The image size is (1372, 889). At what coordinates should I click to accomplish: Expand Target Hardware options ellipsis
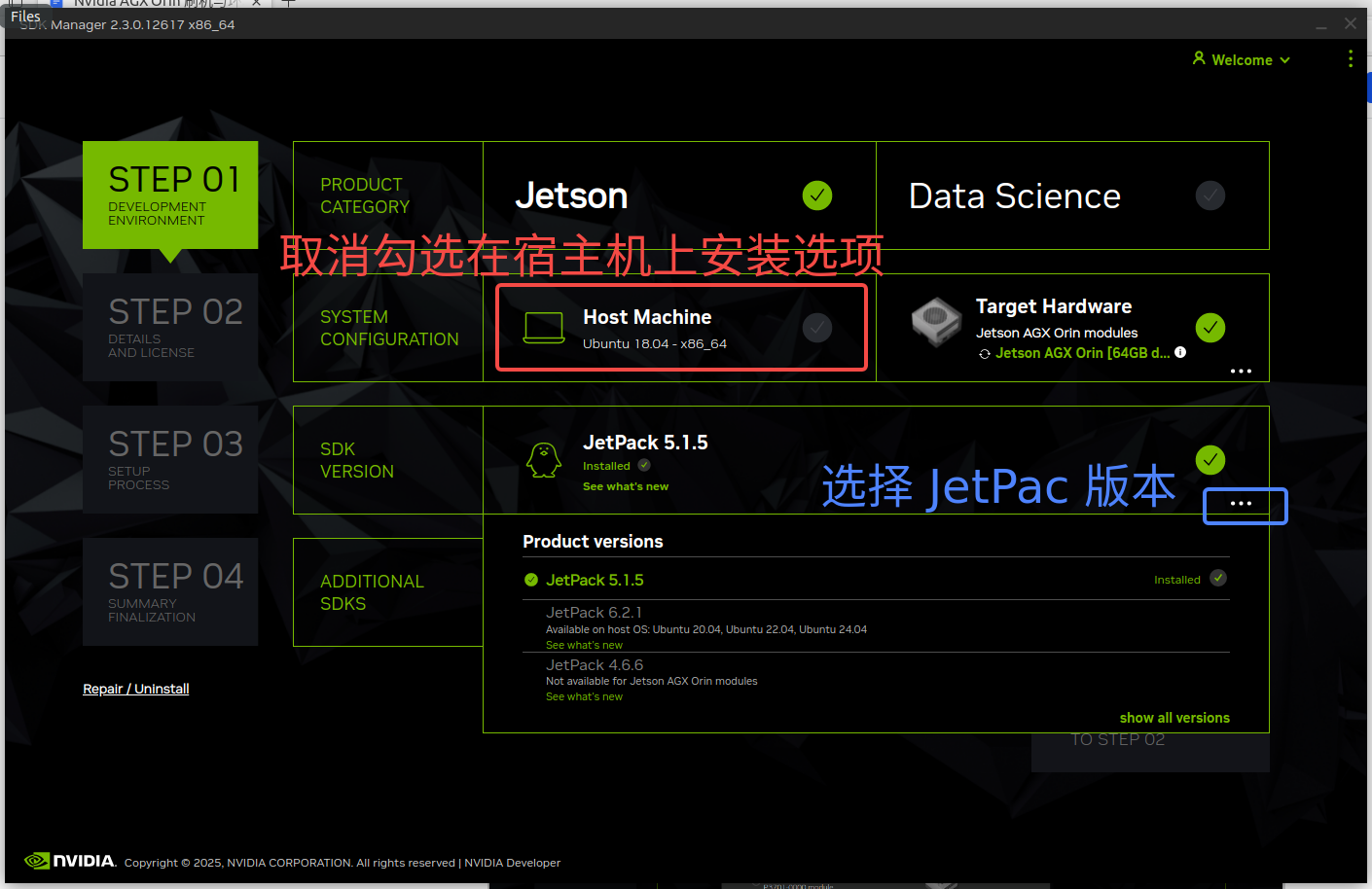tap(1241, 372)
